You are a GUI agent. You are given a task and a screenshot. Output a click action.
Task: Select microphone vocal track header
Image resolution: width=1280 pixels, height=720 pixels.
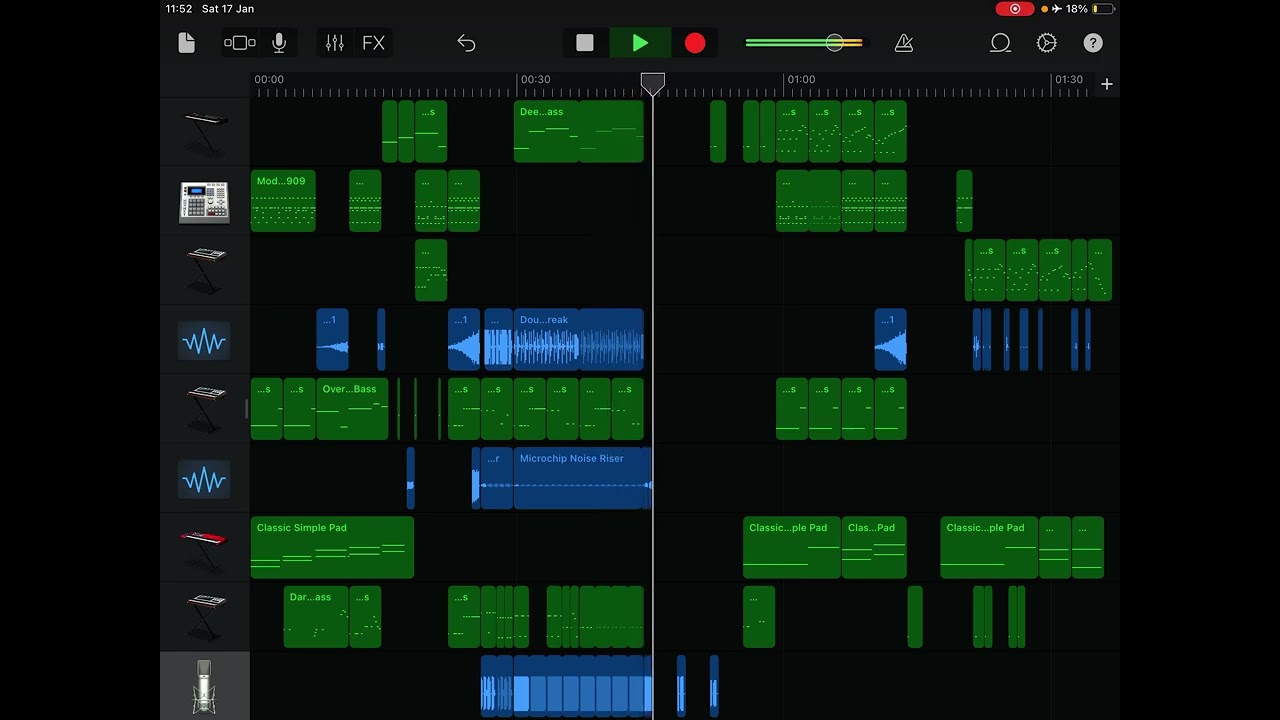(x=205, y=686)
